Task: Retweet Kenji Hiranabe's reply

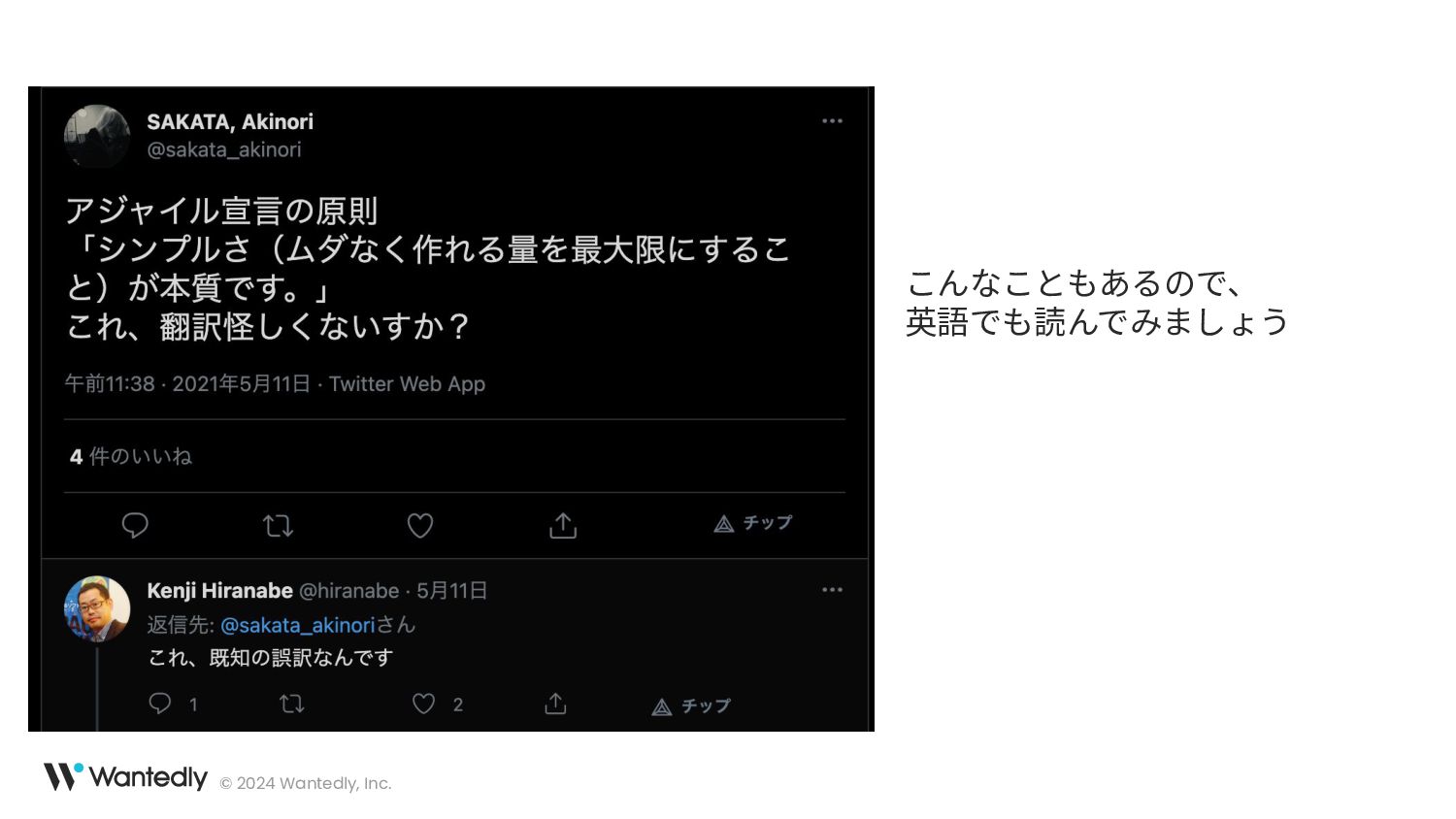Action: click(291, 704)
